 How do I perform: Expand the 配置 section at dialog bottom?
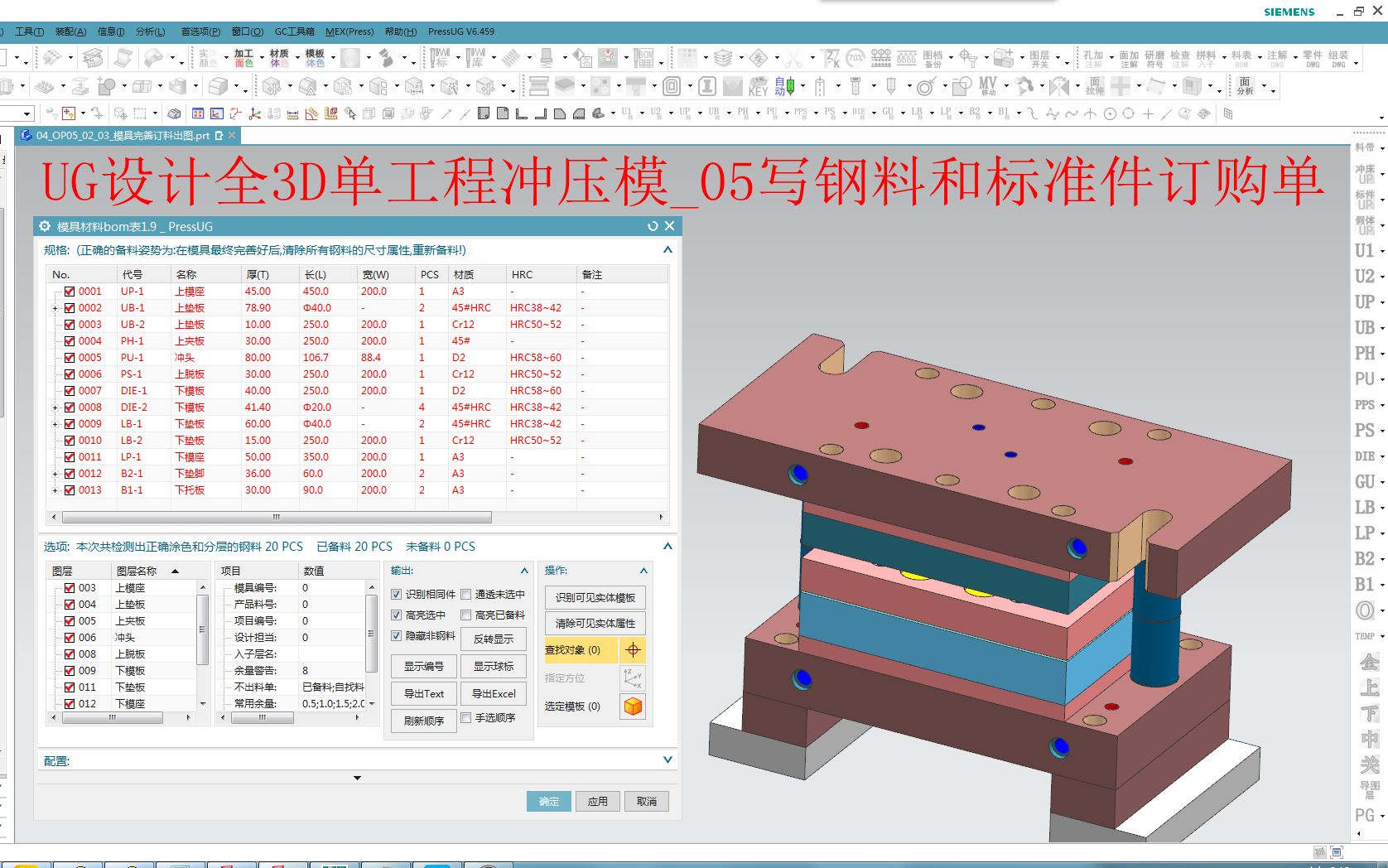[667, 759]
